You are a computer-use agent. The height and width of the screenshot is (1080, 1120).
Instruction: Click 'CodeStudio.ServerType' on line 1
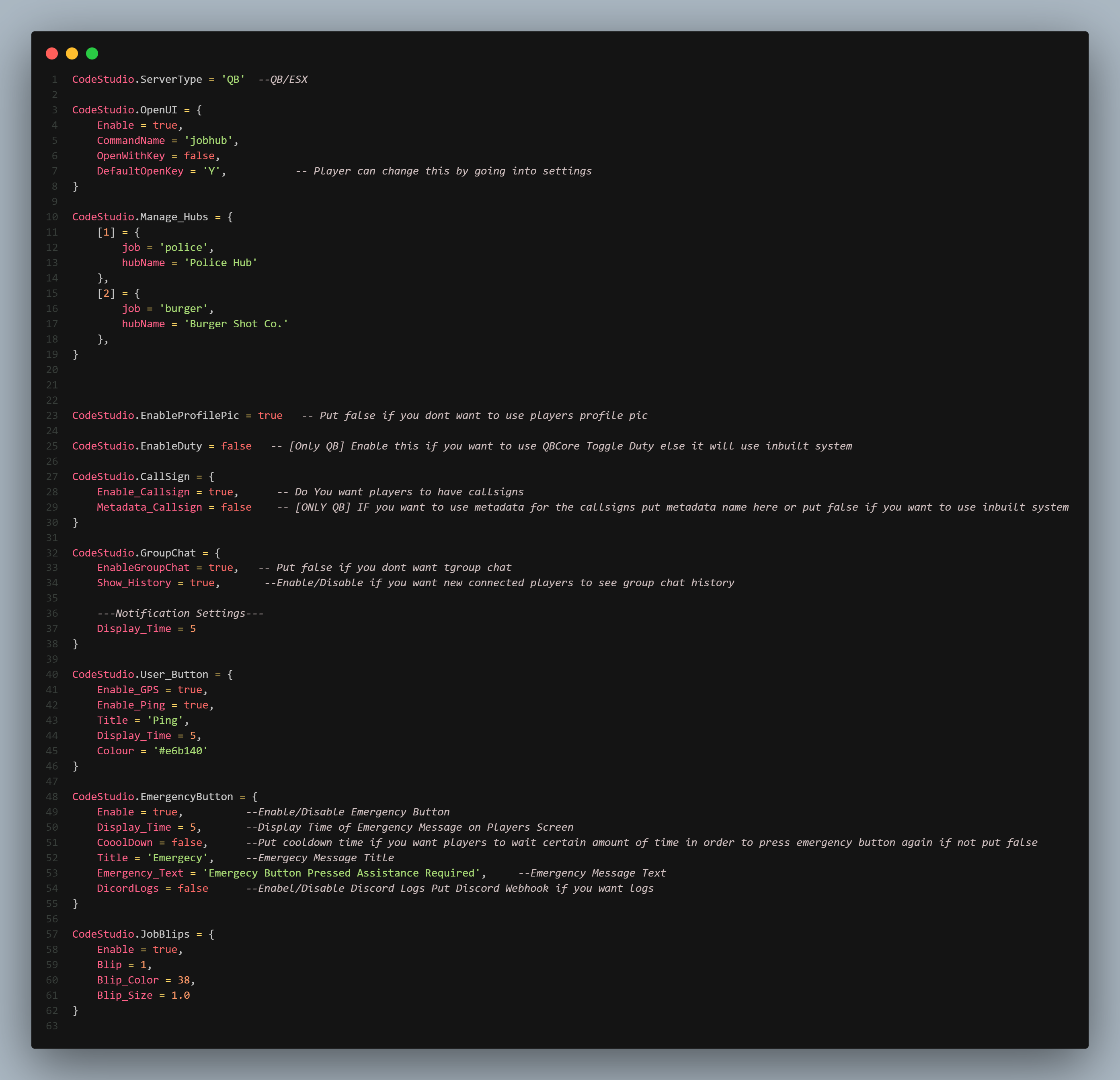pyautogui.click(x=137, y=80)
